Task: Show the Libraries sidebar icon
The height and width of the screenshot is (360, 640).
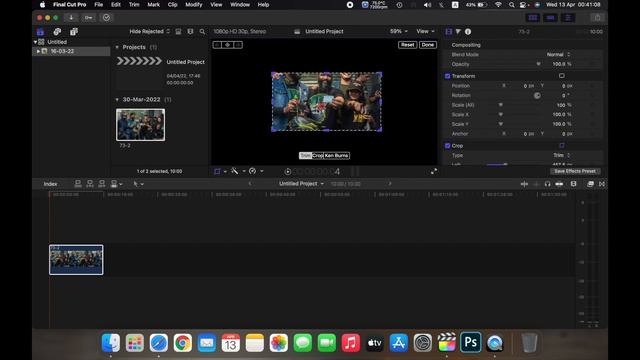Action: (x=40, y=32)
